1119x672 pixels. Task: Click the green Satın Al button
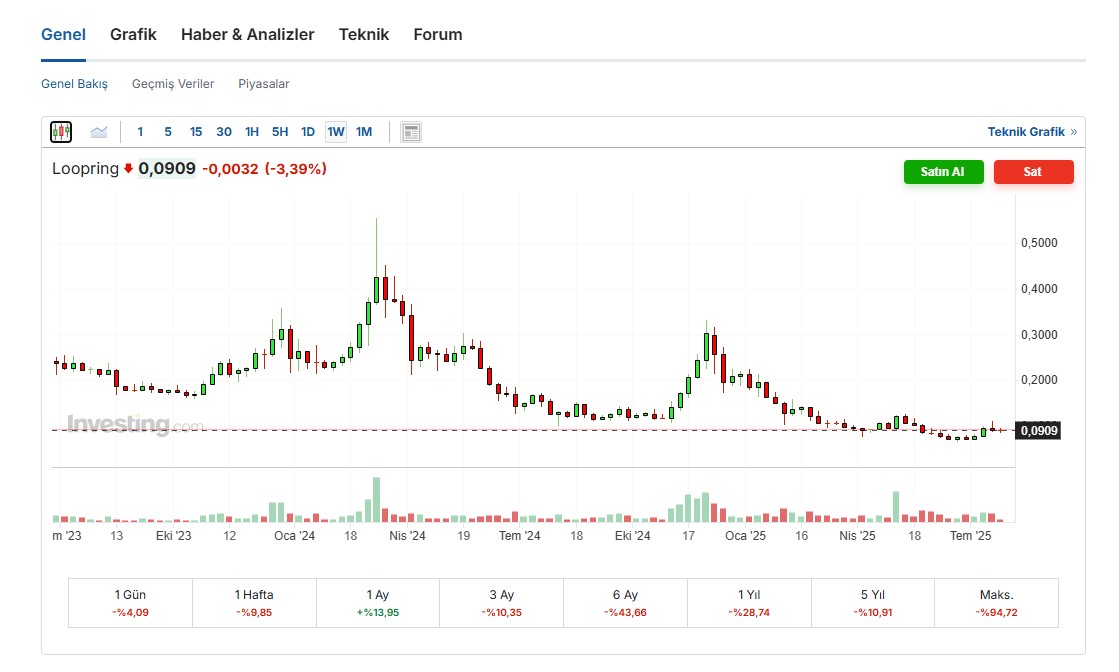click(943, 172)
